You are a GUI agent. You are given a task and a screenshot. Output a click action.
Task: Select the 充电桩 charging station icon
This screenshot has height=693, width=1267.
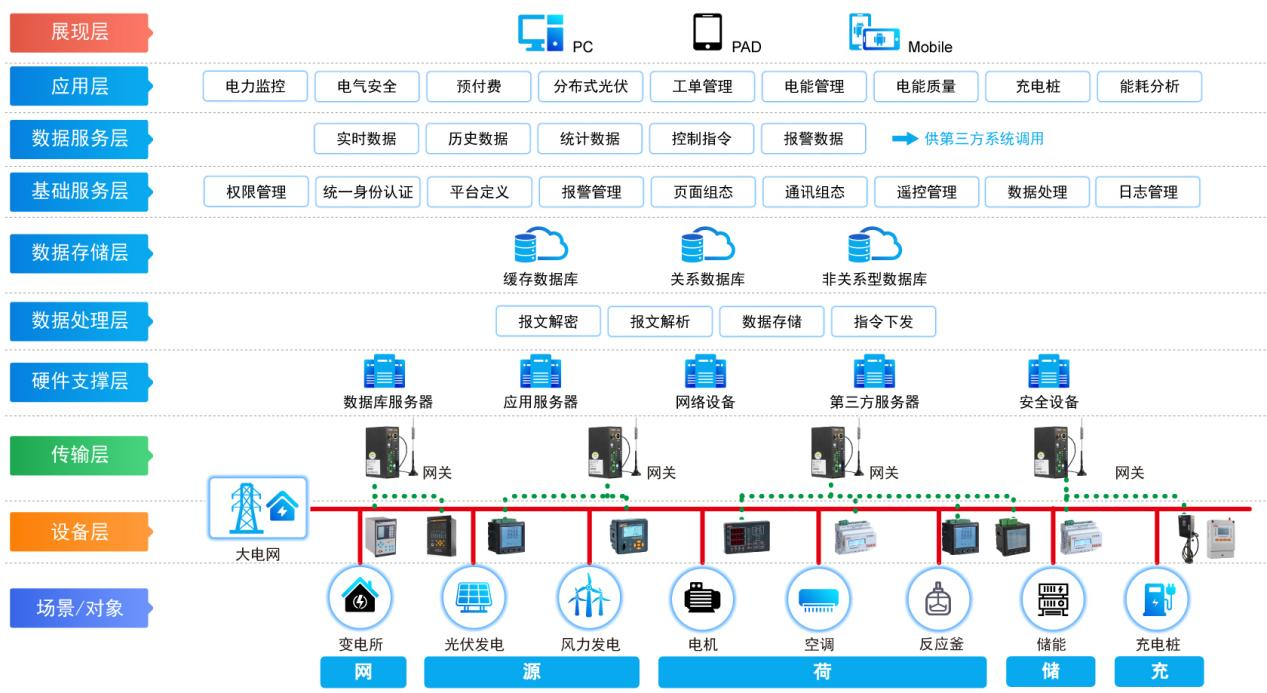point(1156,598)
